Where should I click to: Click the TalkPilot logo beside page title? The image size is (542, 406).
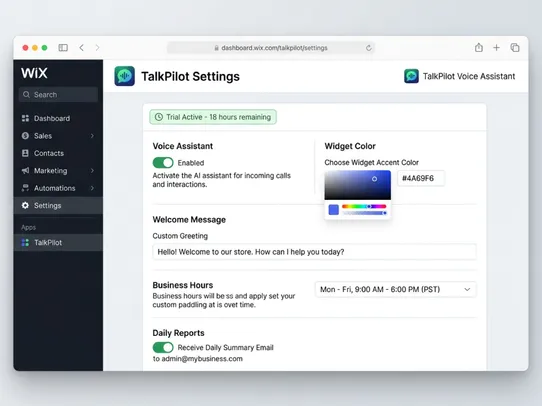point(124,76)
